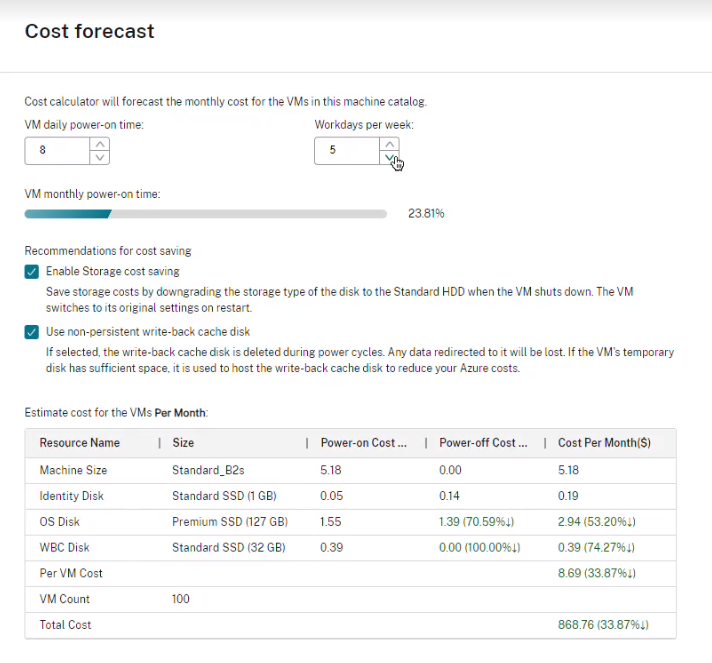Click the Per VM Cost row label
The image size is (712, 663).
(x=71, y=574)
